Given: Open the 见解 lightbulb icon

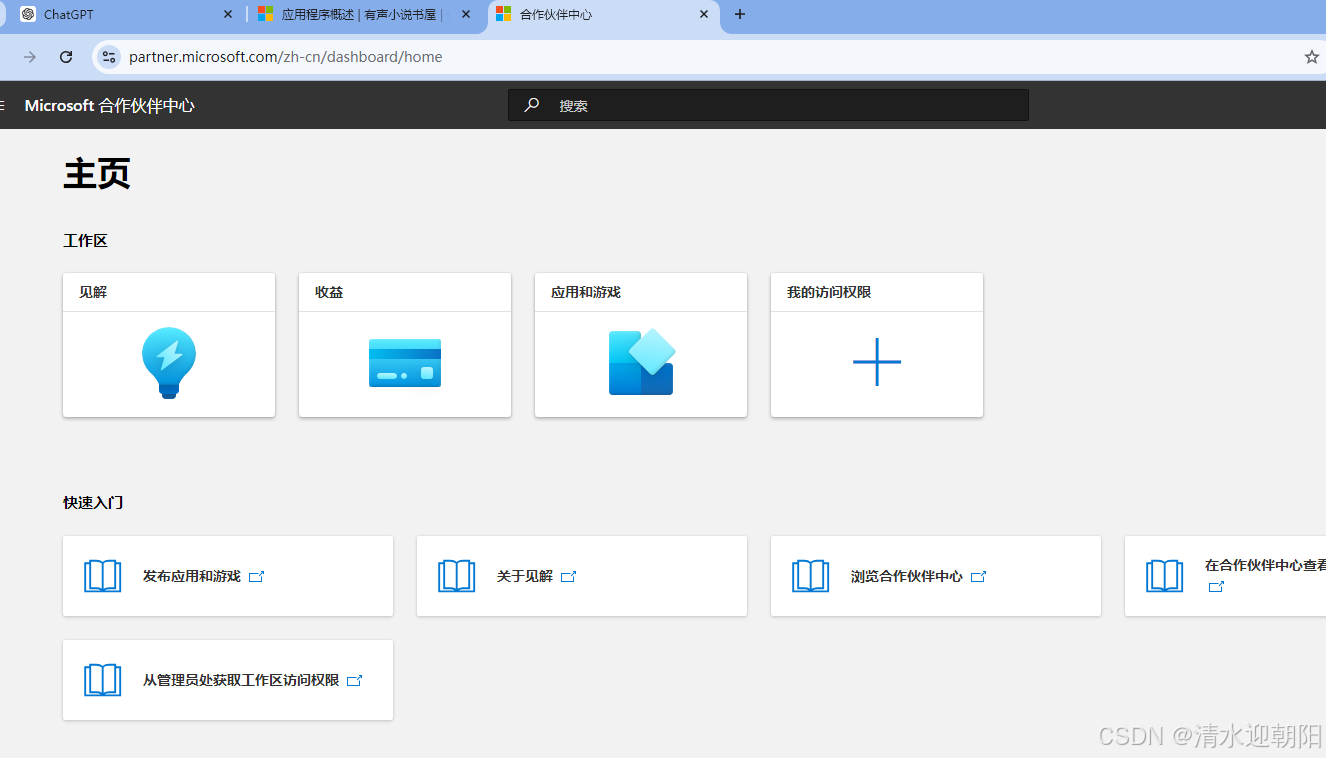Looking at the screenshot, I should 169,363.
